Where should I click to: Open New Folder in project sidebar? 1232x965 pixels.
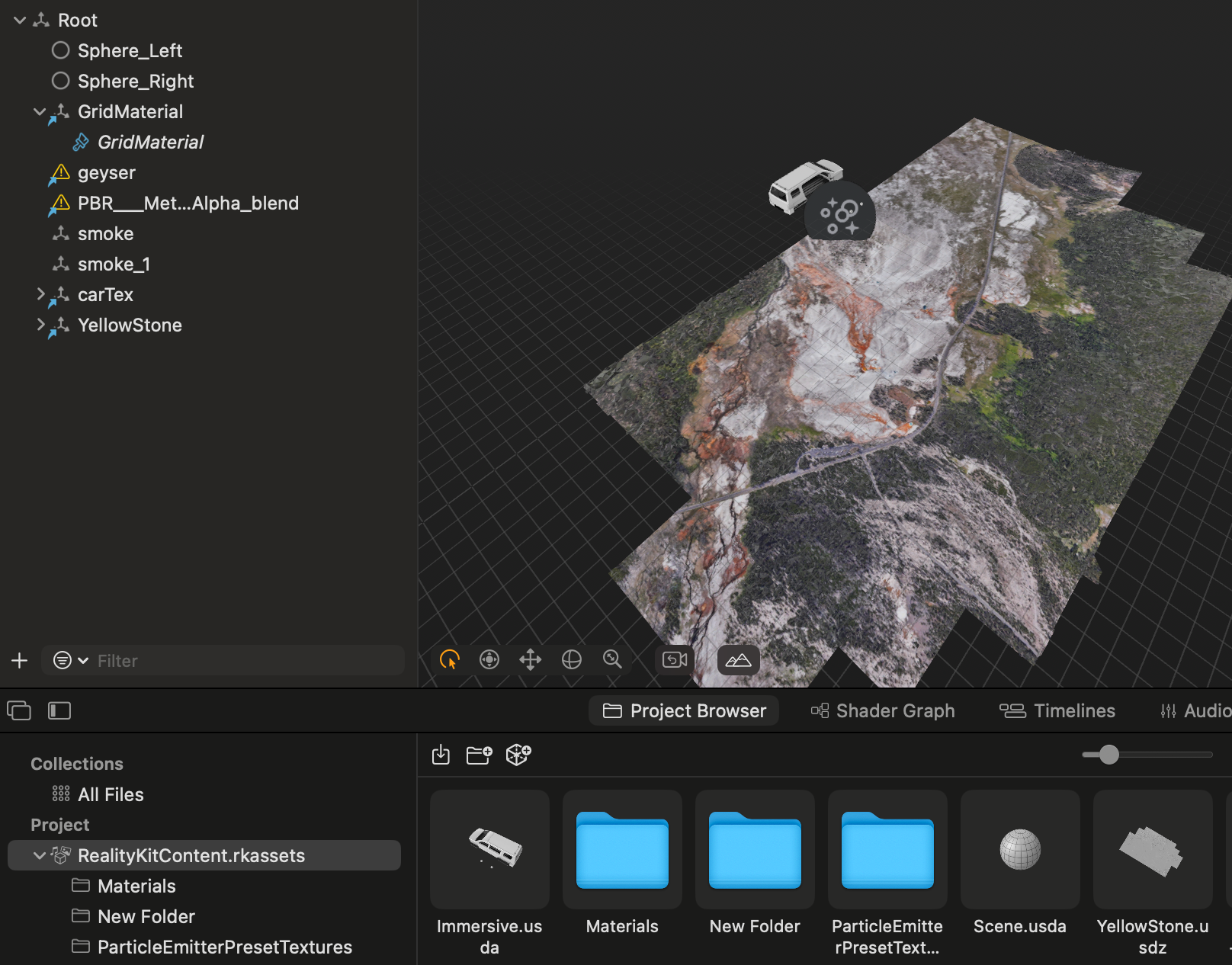click(146, 916)
